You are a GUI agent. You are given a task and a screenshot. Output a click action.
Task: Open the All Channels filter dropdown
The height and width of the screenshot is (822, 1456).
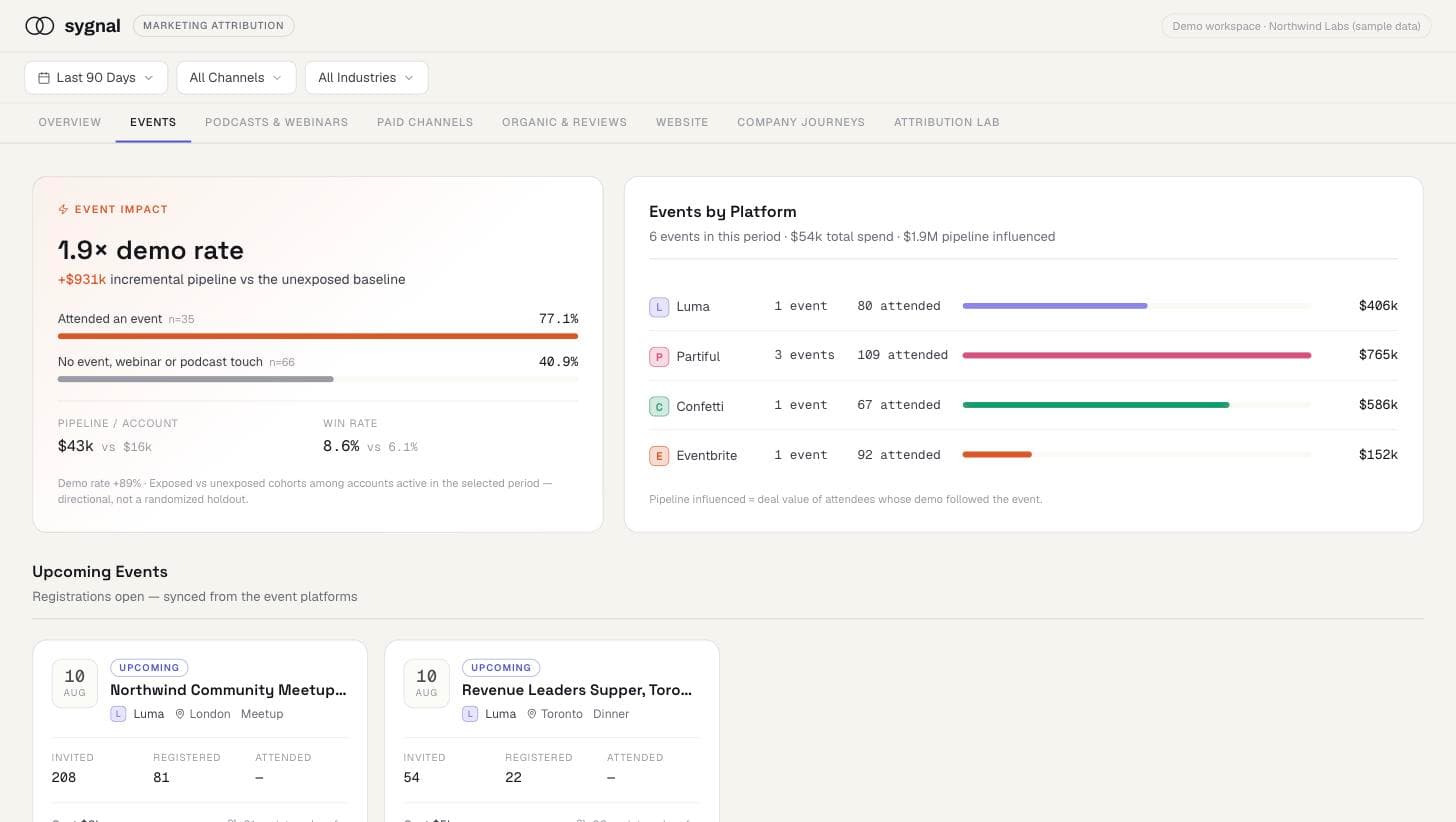(x=236, y=78)
